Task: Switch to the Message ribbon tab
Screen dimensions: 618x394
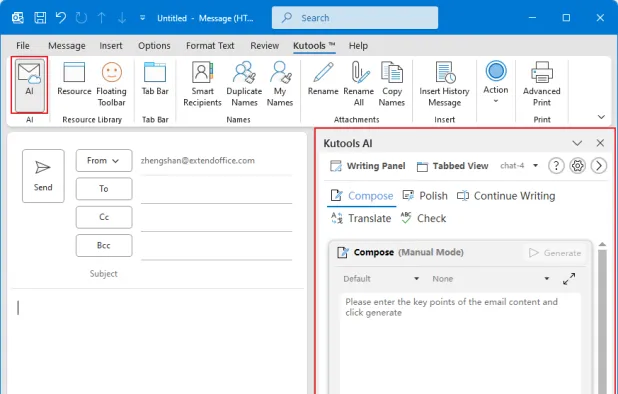Action: point(67,46)
